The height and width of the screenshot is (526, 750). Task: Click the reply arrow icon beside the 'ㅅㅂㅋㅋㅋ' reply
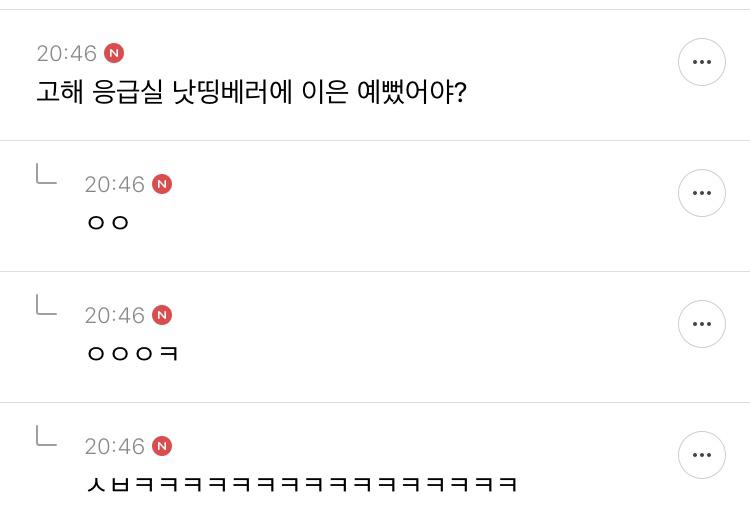click(x=46, y=435)
